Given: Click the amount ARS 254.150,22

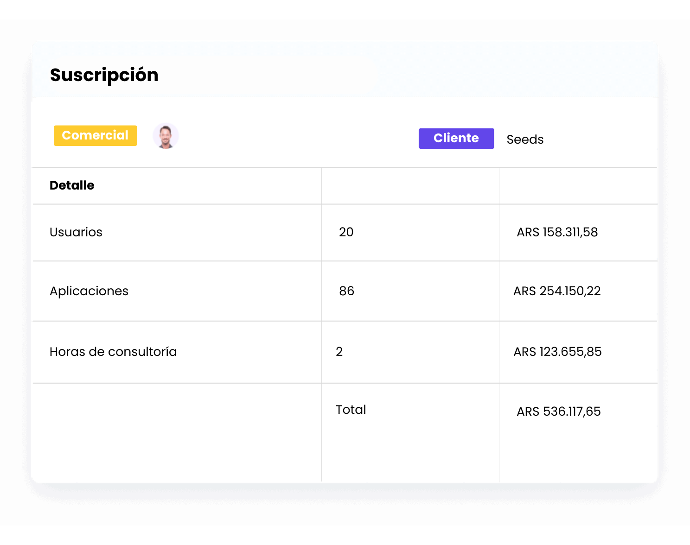Looking at the screenshot, I should pos(557,291).
